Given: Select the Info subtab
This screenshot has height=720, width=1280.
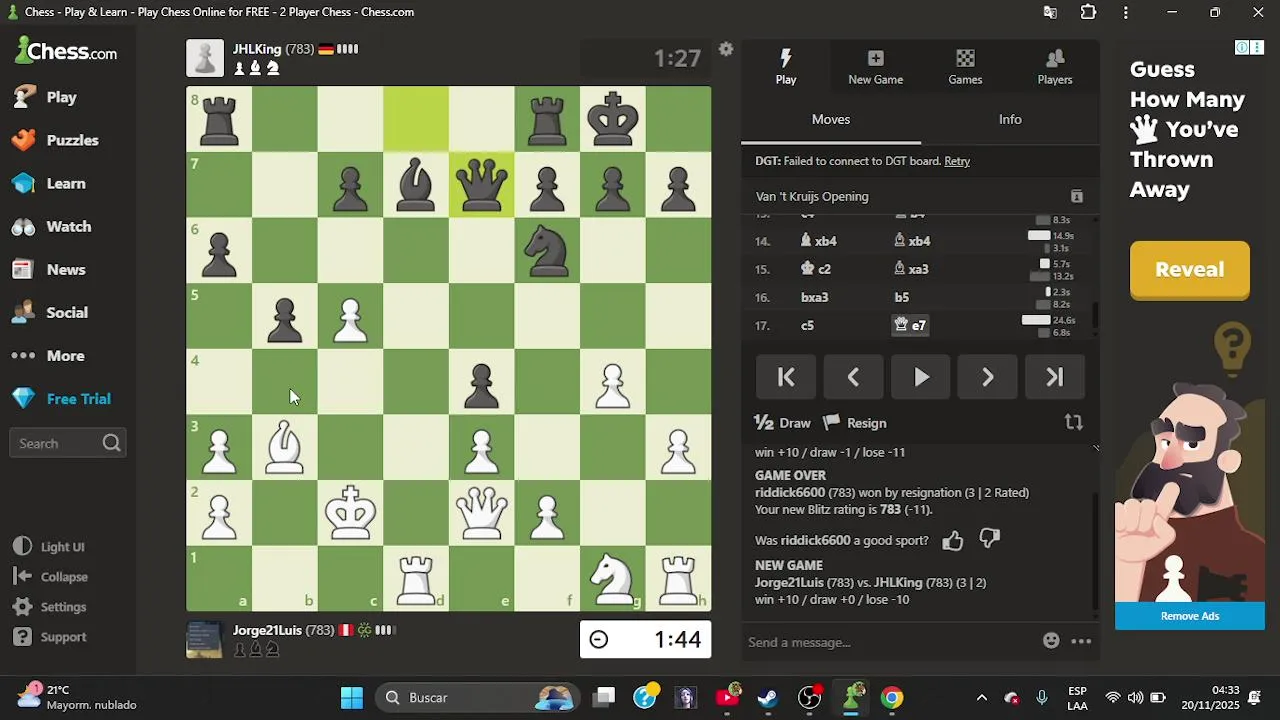Looking at the screenshot, I should pyautogui.click(x=1010, y=119).
